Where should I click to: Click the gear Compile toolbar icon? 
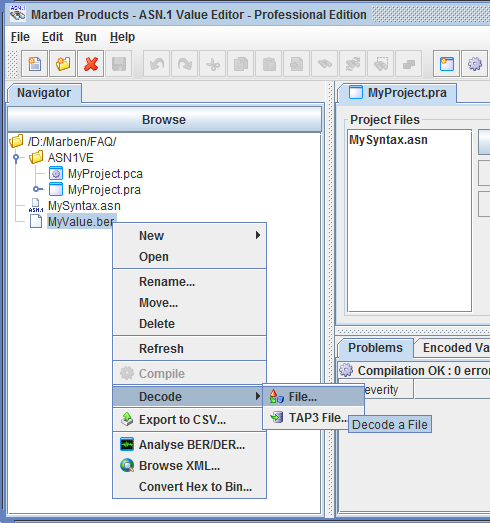475,64
